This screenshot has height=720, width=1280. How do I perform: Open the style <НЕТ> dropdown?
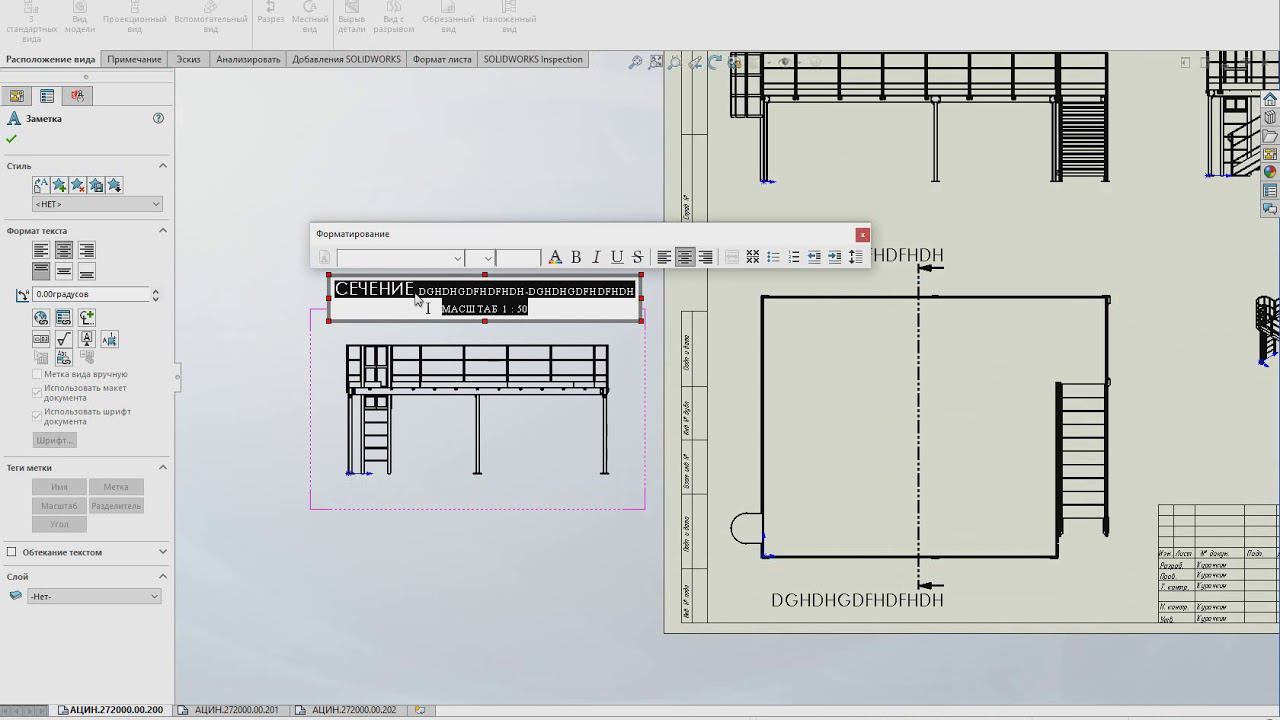(97, 204)
